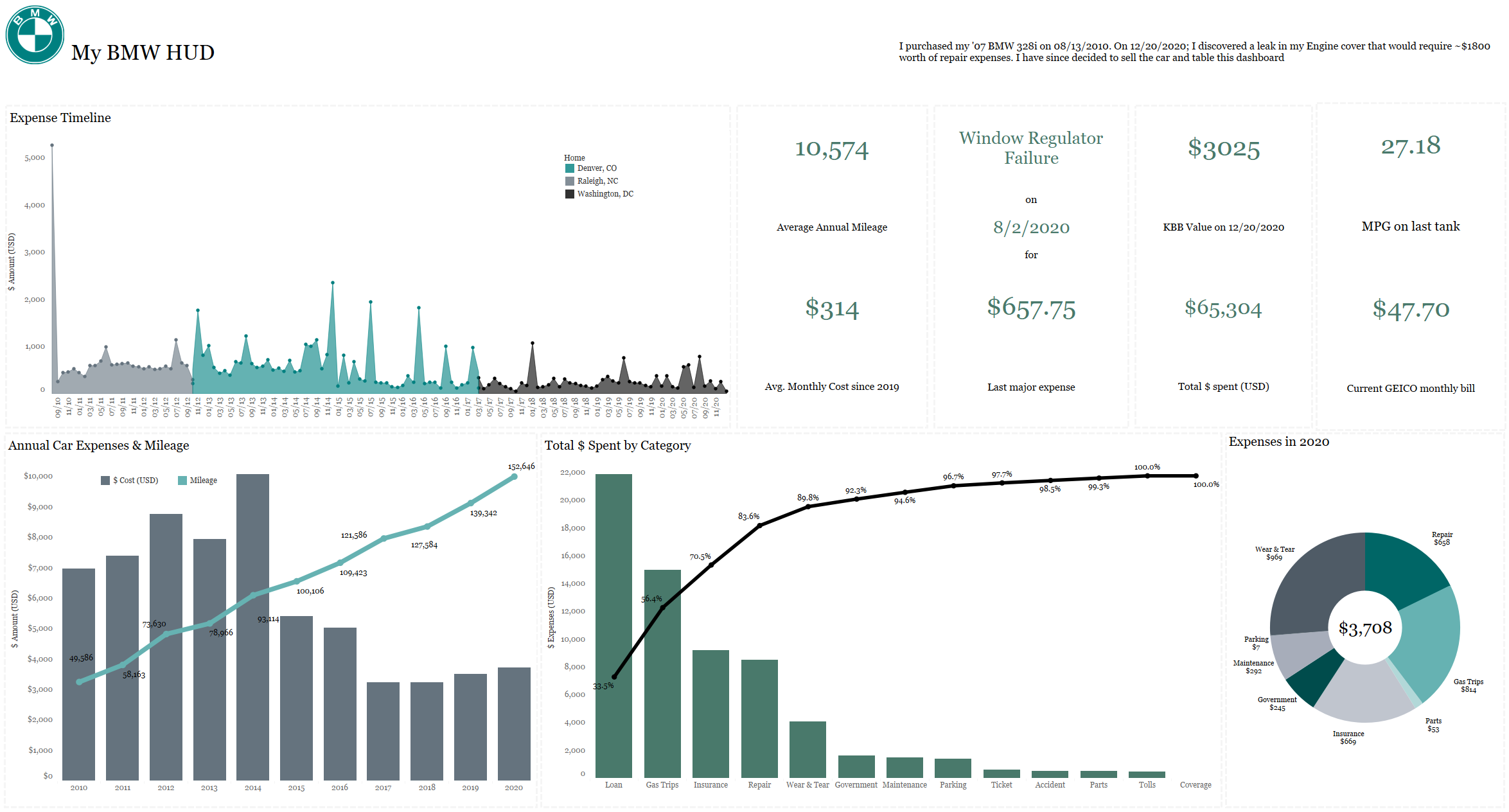
Task: Select the 2020 annual expense bar
Action: tap(514, 723)
